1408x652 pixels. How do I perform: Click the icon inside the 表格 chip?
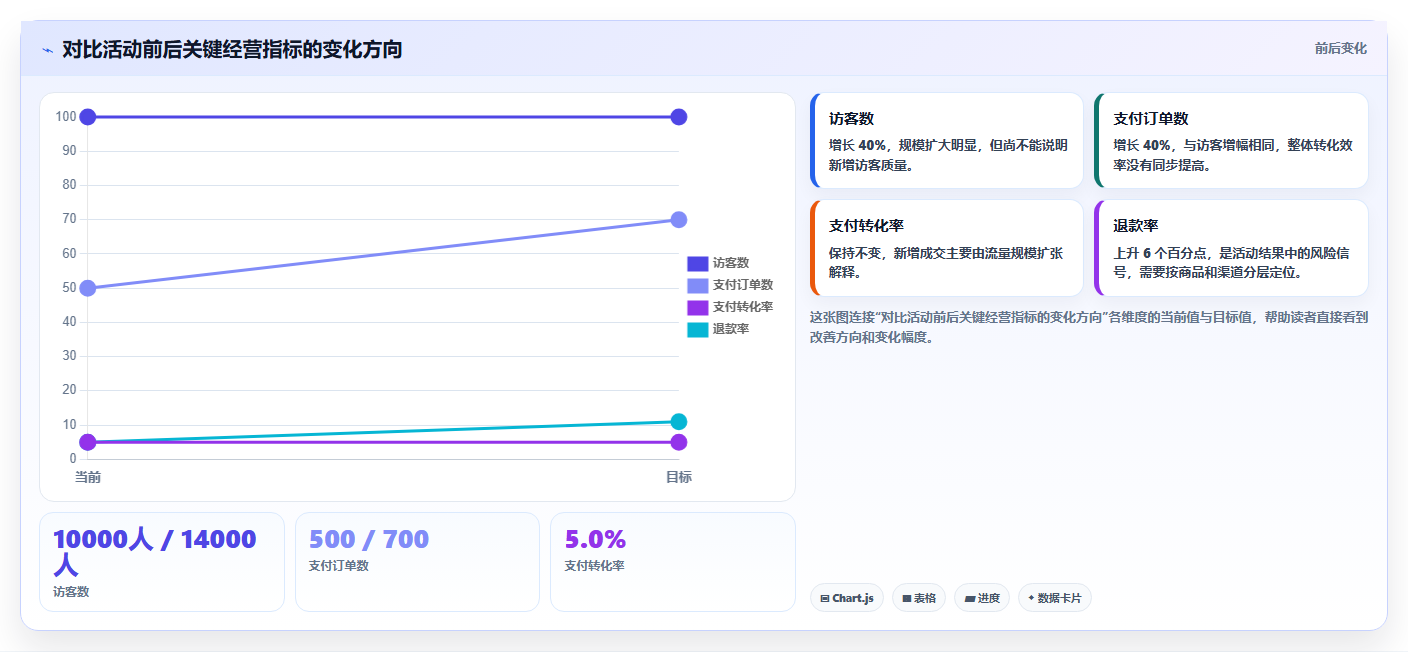pyautogui.click(x=907, y=598)
